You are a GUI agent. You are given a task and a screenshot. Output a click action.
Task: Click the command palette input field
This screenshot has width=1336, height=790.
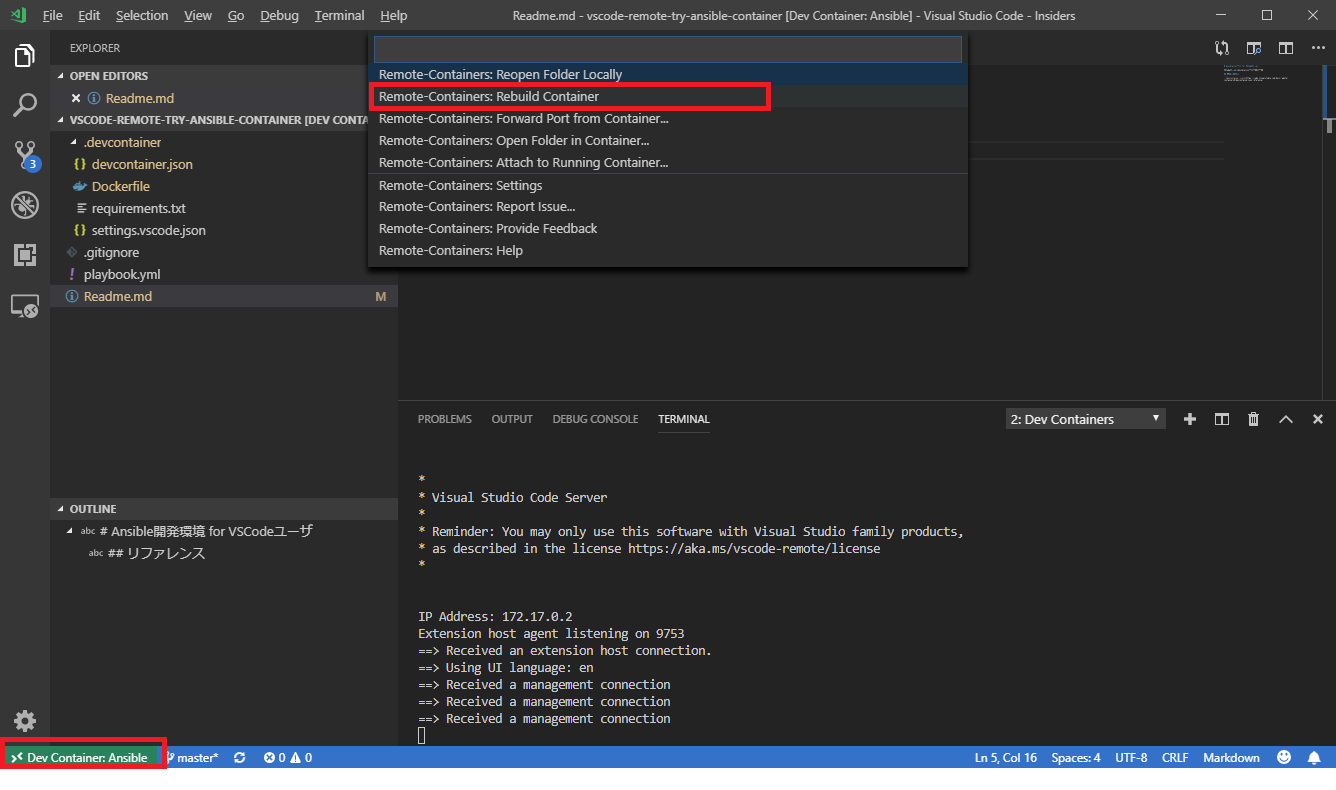click(668, 48)
